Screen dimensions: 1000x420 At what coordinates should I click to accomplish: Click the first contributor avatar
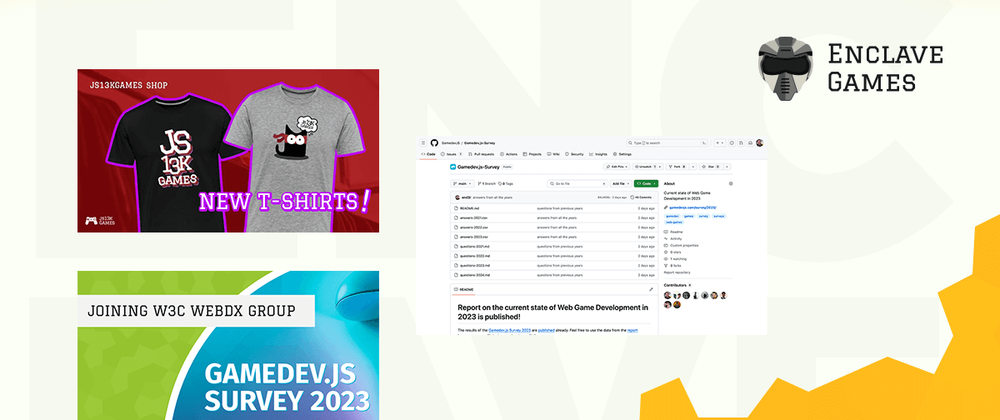(x=668, y=295)
